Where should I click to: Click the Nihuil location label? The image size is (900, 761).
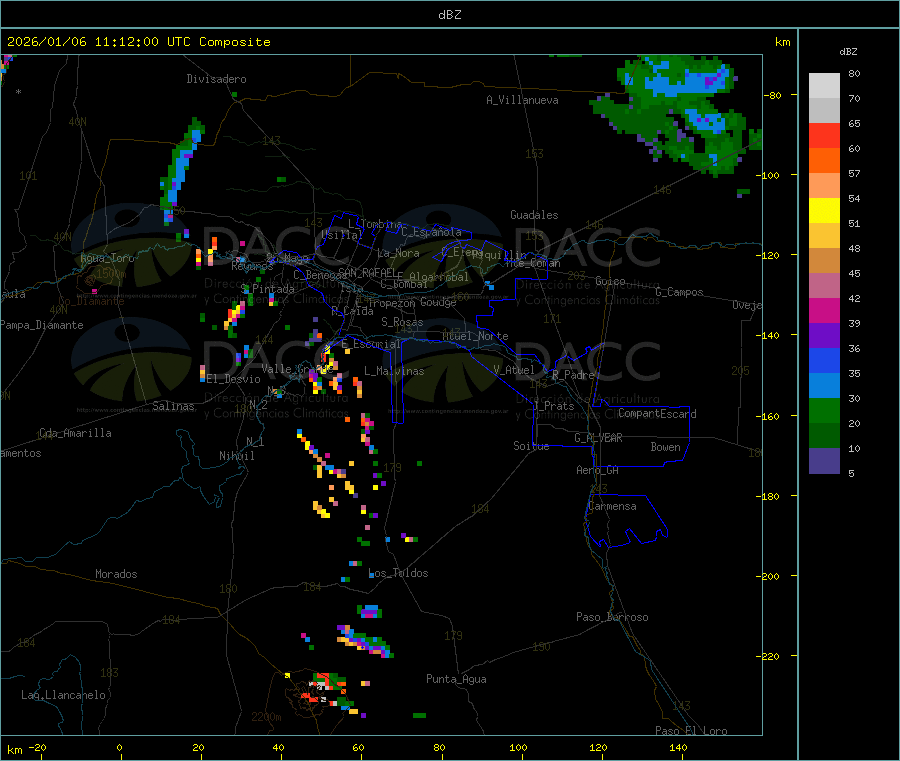point(237,456)
